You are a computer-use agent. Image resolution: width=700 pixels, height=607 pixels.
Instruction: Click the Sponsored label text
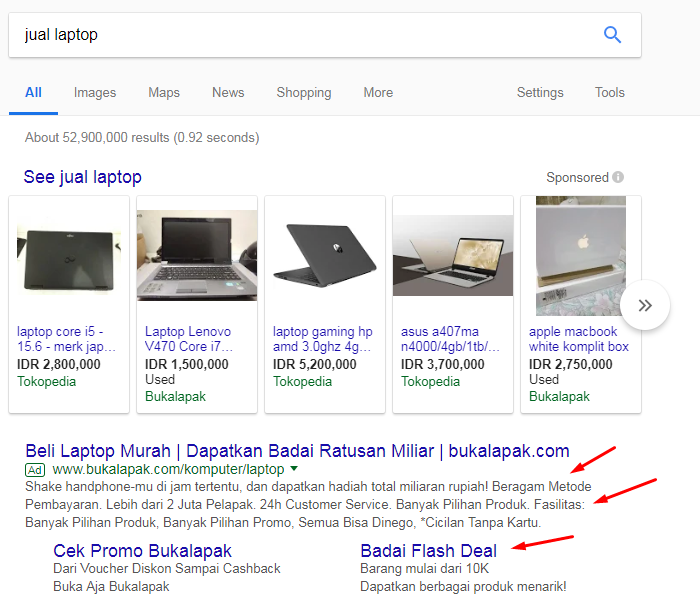click(x=577, y=177)
